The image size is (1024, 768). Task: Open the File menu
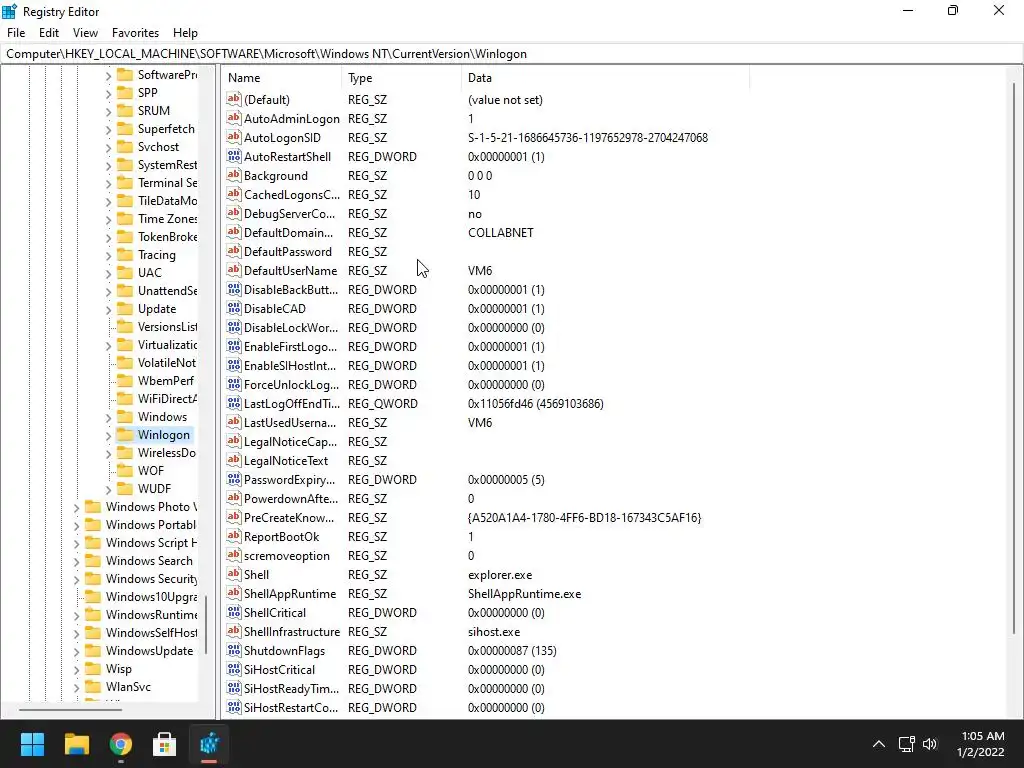pyautogui.click(x=16, y=33)
